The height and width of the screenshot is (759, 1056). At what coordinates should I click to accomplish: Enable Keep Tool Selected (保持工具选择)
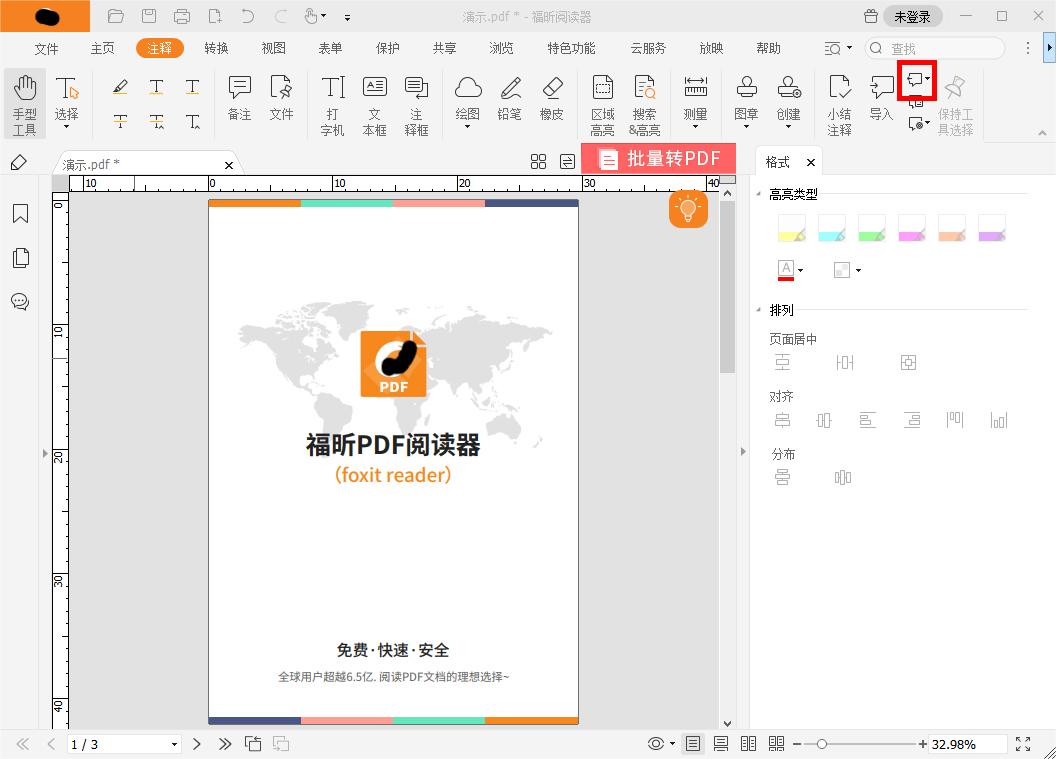point(956,103)
